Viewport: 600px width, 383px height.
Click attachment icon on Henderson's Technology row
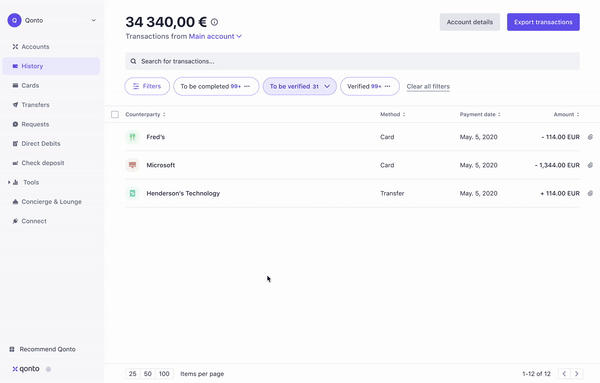pyautogui.click(x=590, y=194)
